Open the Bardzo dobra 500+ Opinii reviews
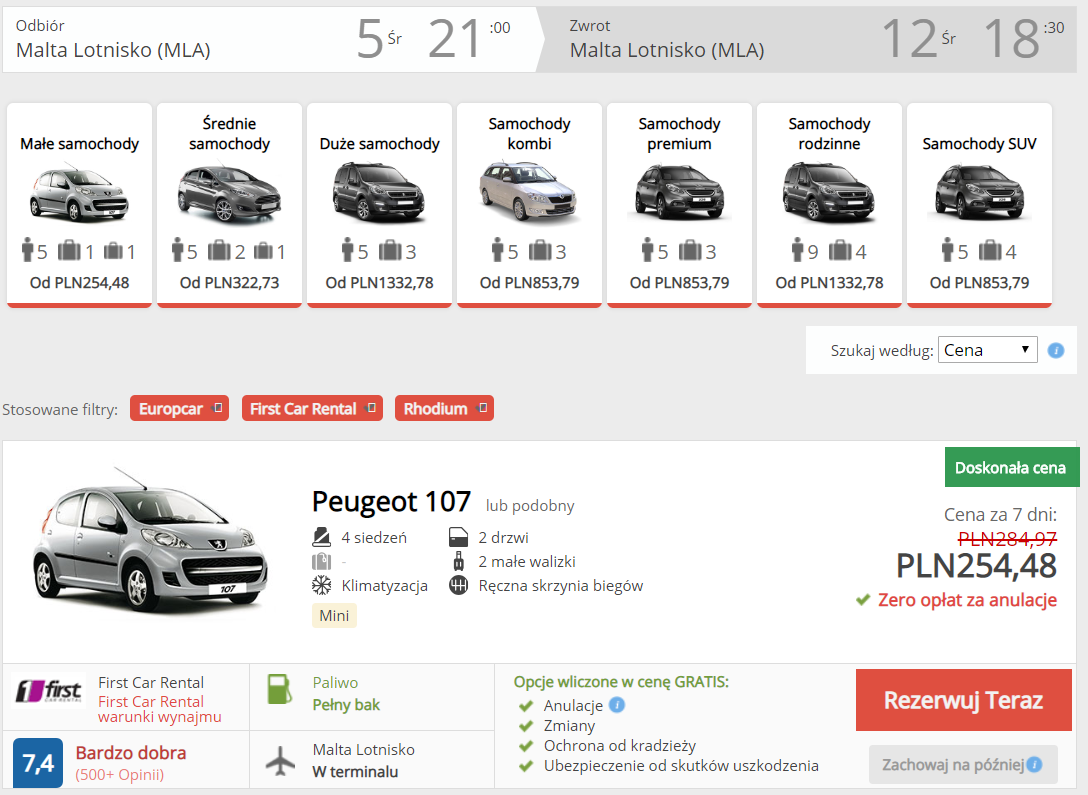The width and height of the screenshot is (1088, 795). point(130,763)
